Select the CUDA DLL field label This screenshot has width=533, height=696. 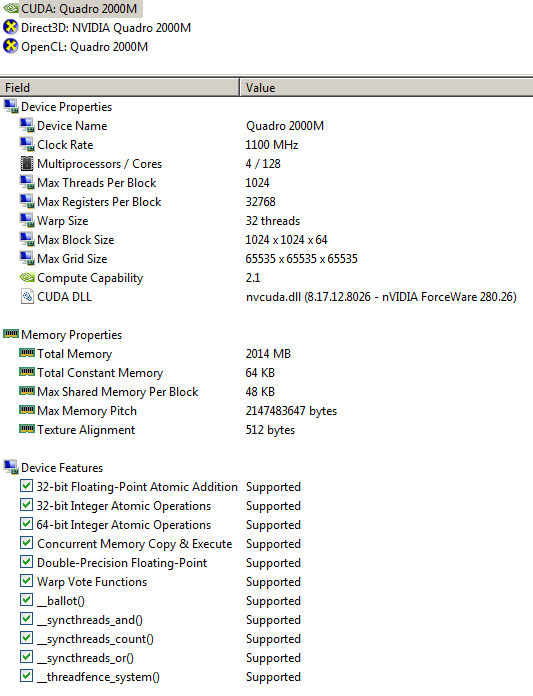click(64, 297)
